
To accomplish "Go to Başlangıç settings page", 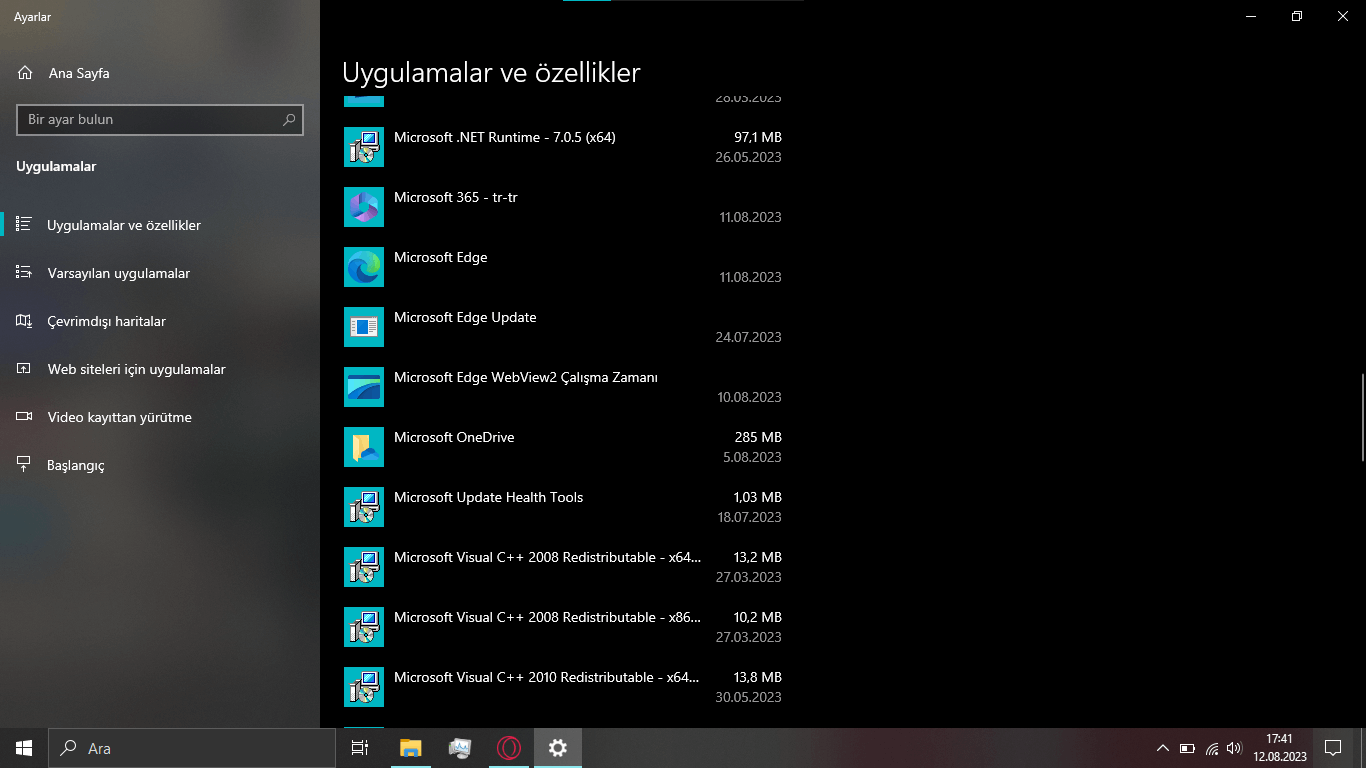I will (160, 465).
